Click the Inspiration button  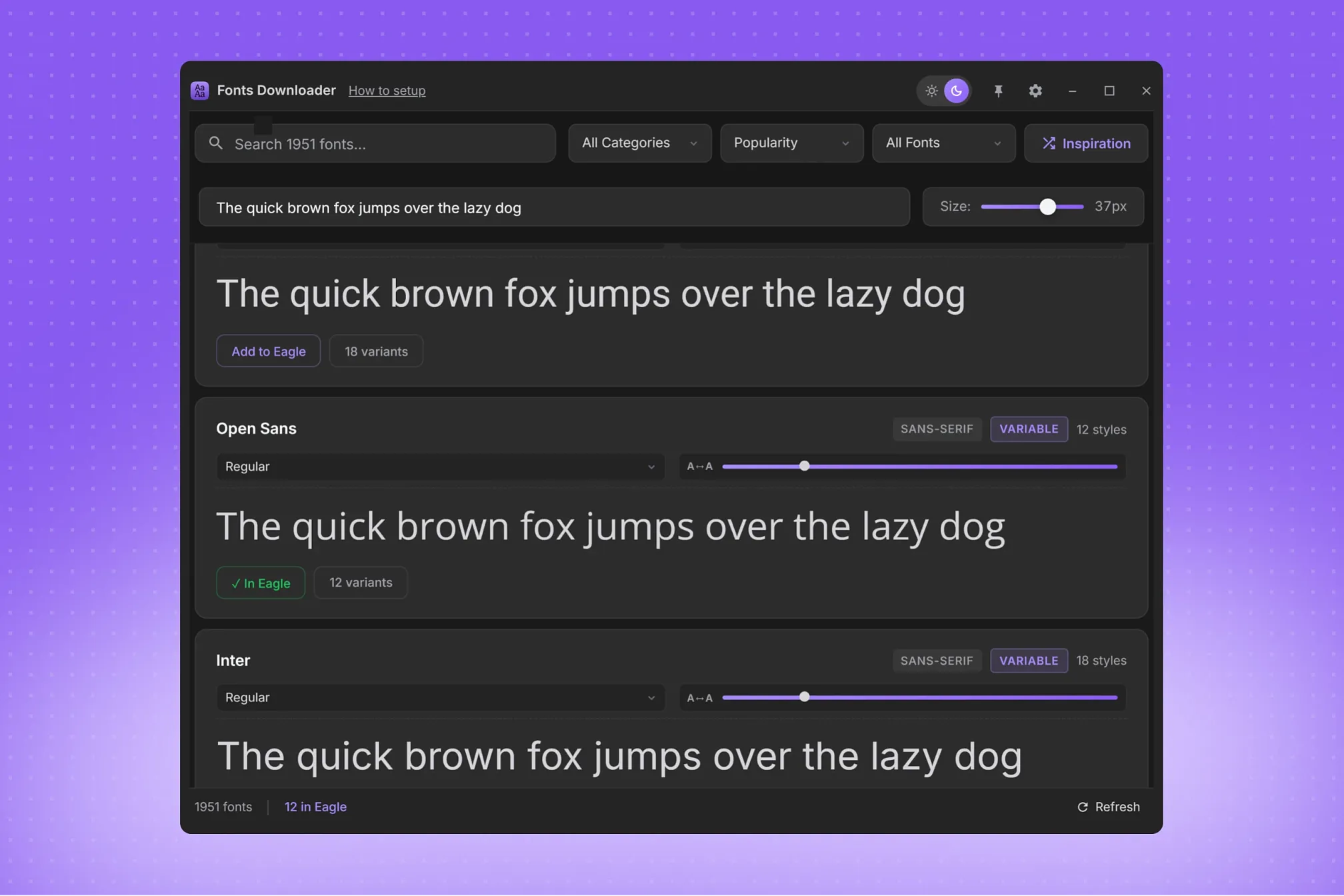1086,143
